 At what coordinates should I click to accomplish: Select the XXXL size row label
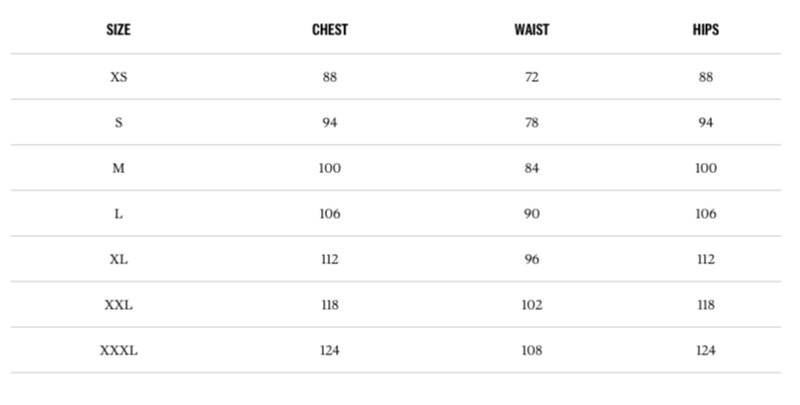[x=118, y=351]
